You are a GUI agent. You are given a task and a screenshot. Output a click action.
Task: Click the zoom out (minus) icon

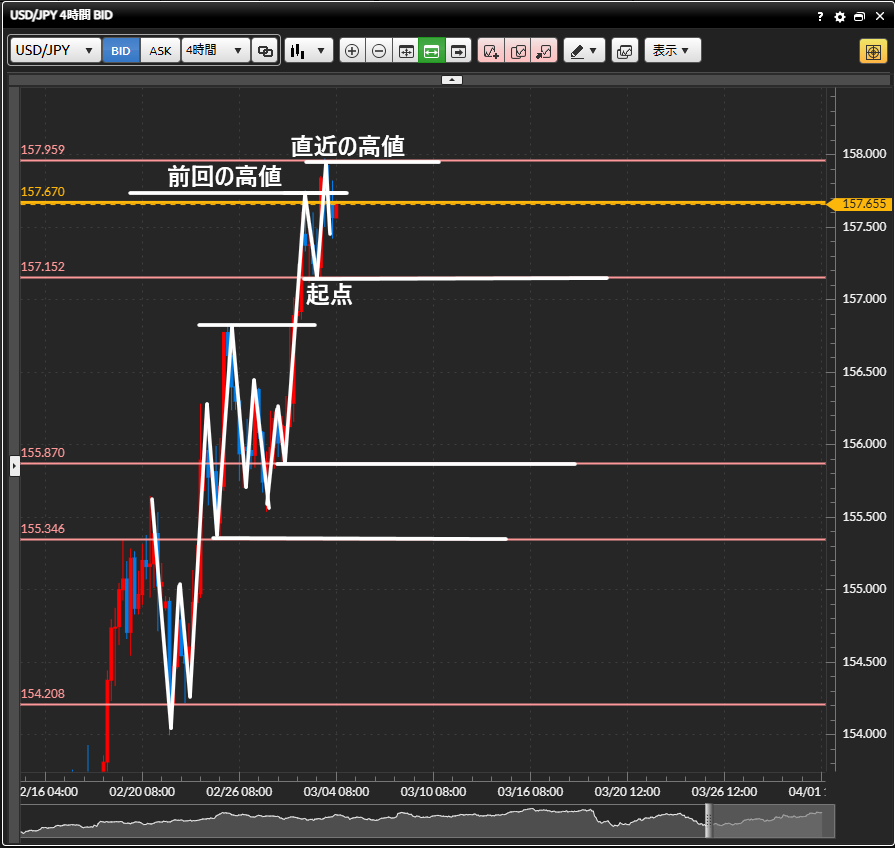tap(379, 51)
